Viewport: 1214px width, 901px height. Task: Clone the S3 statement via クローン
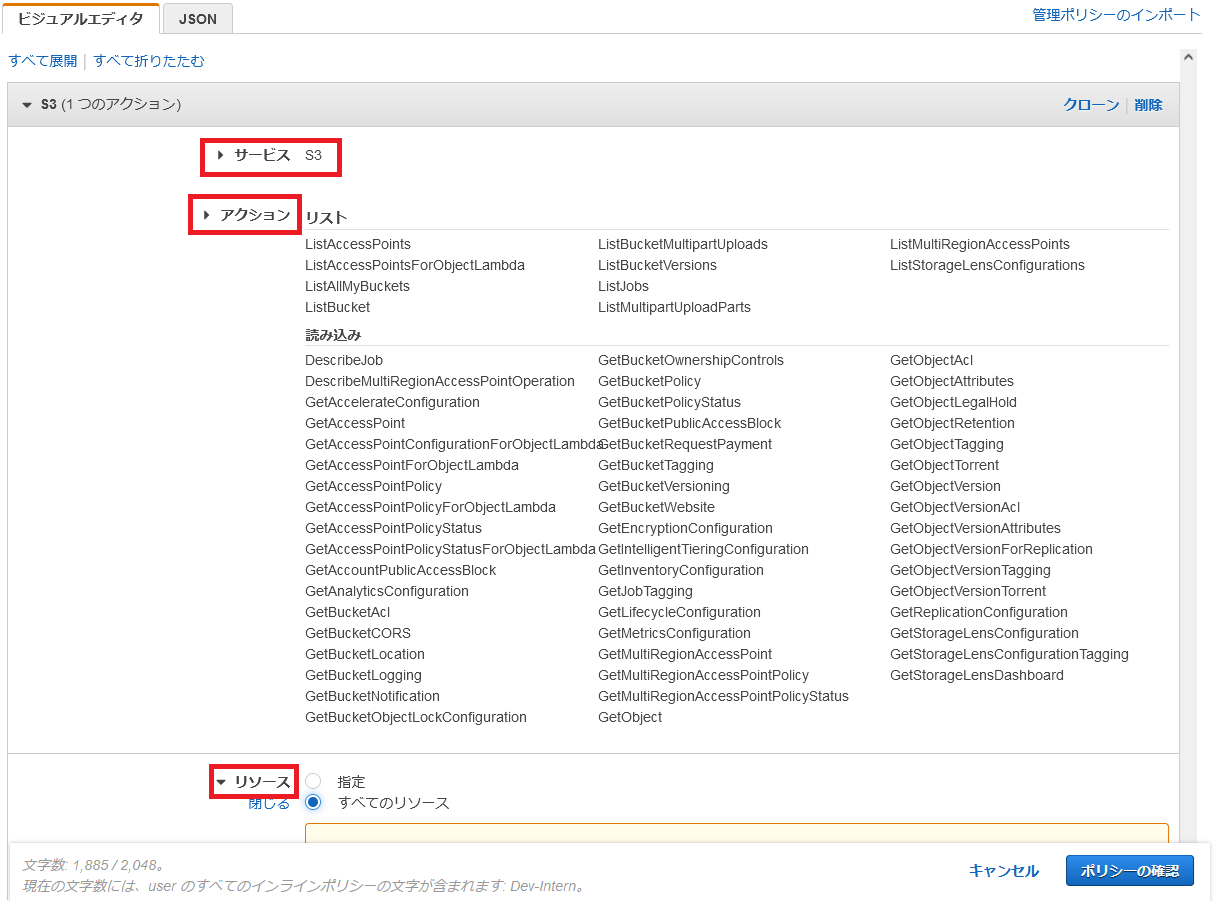coord(1091,105)
